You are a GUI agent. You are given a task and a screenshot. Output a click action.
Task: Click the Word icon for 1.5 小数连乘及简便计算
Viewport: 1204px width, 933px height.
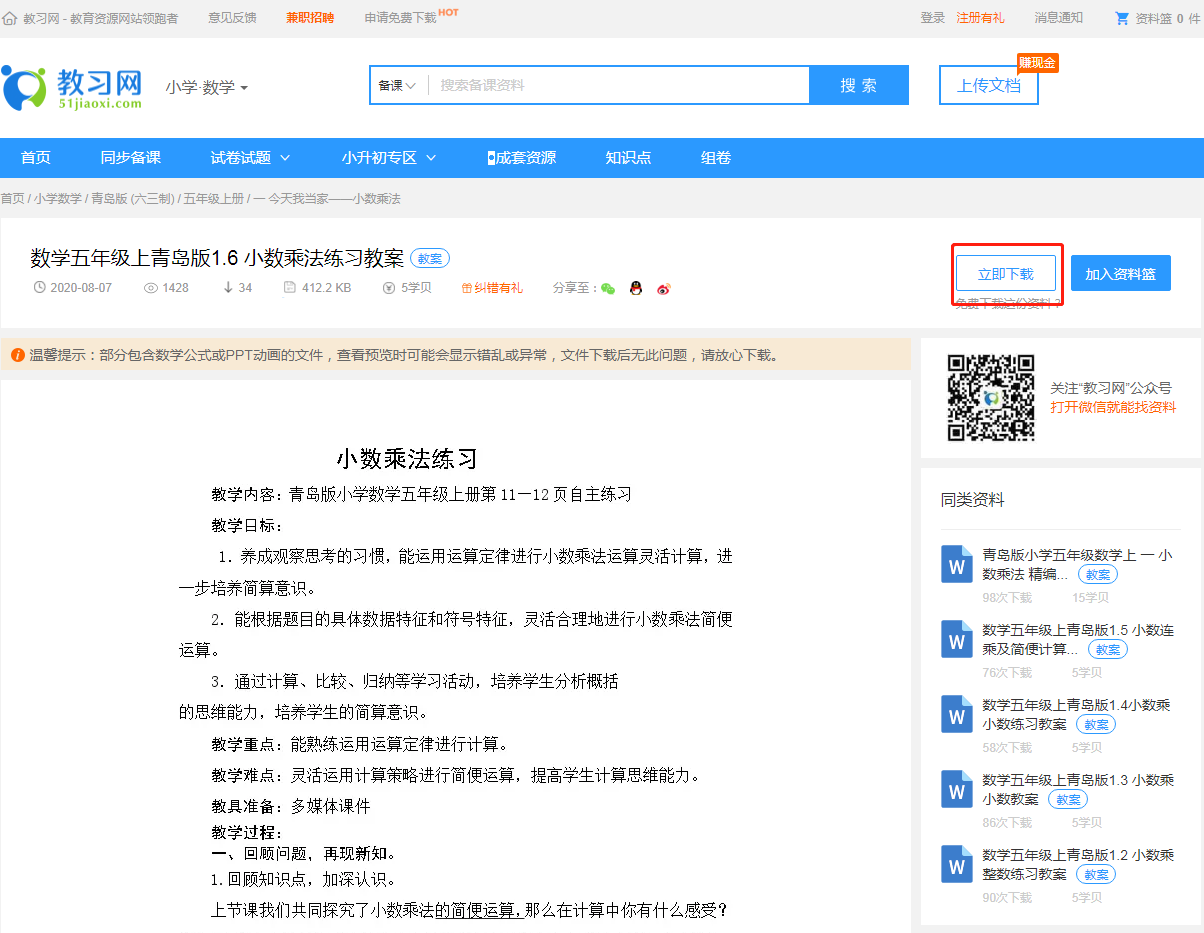[957, 639]
